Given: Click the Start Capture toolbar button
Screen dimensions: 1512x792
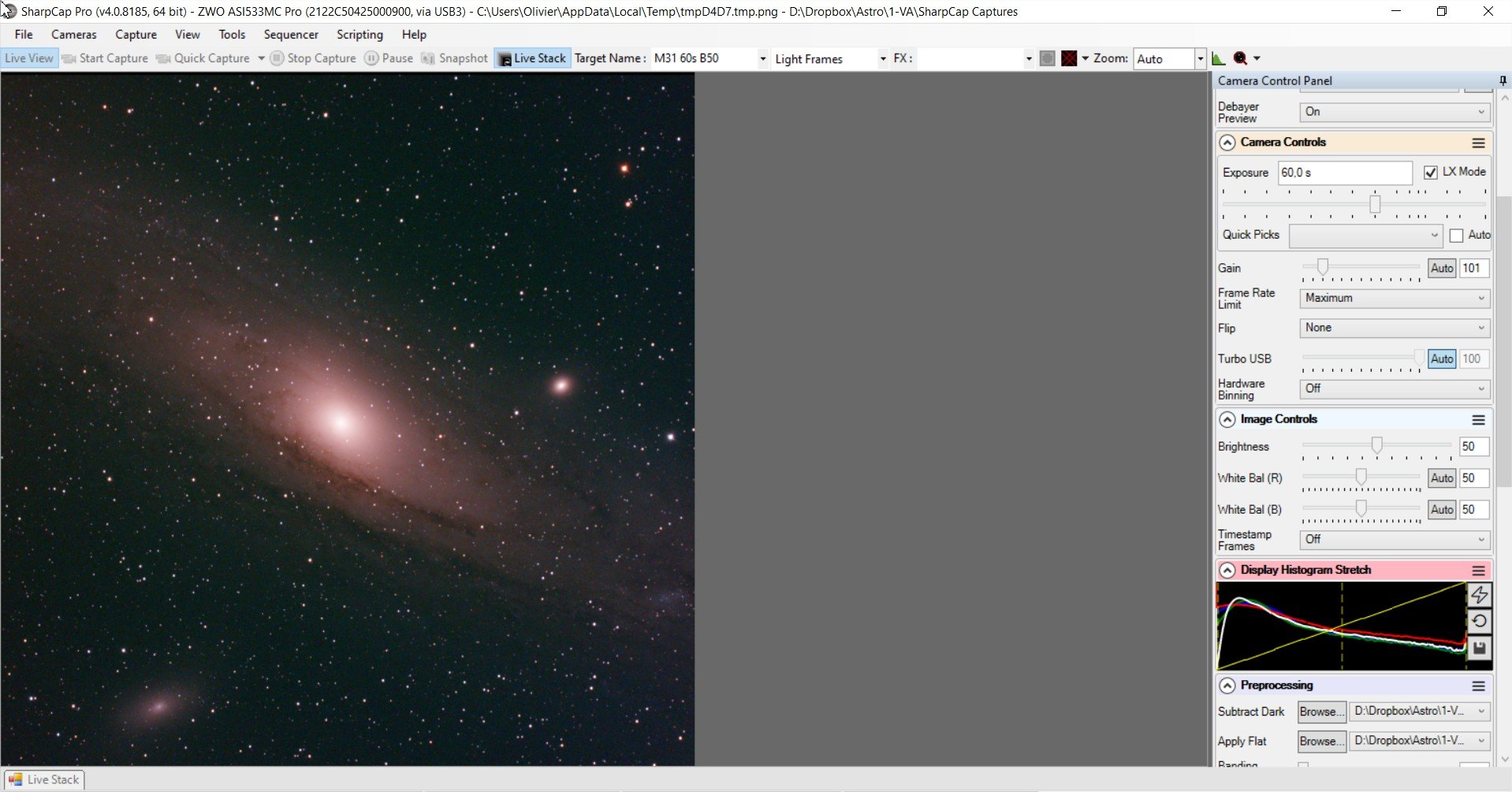Looking at the screenshot, I should (105, 58).
